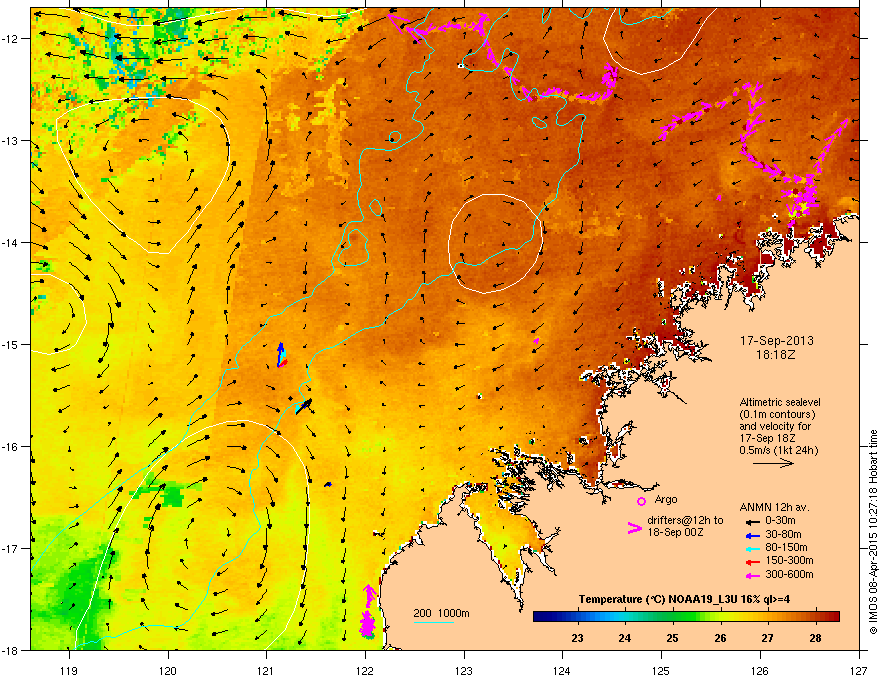Click the magenta drifter cluster near 122E 17.7S
880x680 pixels.
point(368,612)
